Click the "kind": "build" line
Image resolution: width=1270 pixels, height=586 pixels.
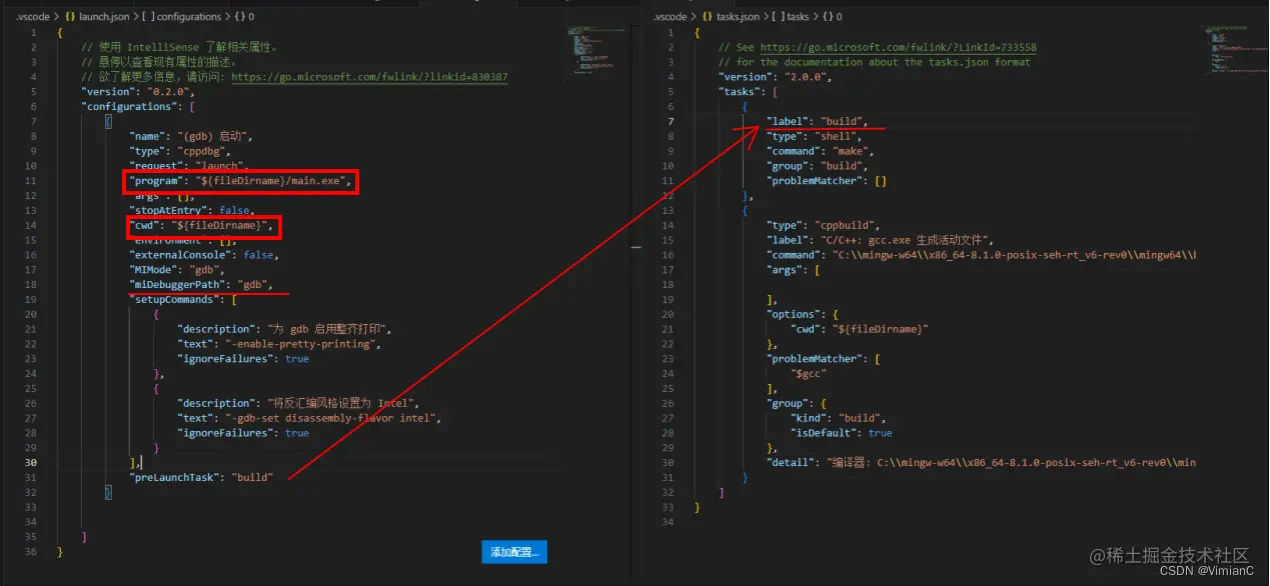[838, 418]
